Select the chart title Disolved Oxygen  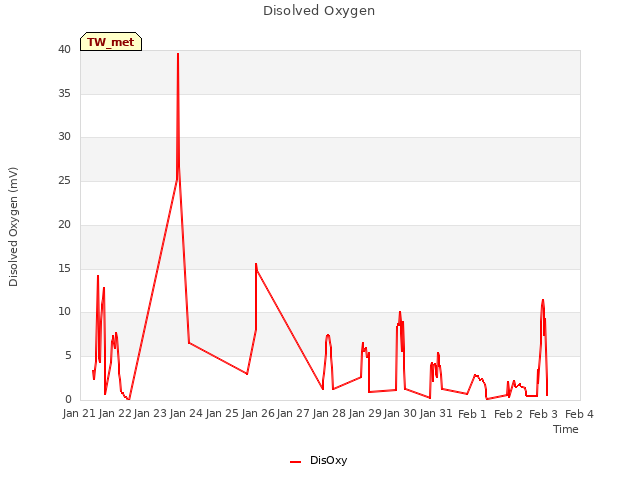coord(319,11)
